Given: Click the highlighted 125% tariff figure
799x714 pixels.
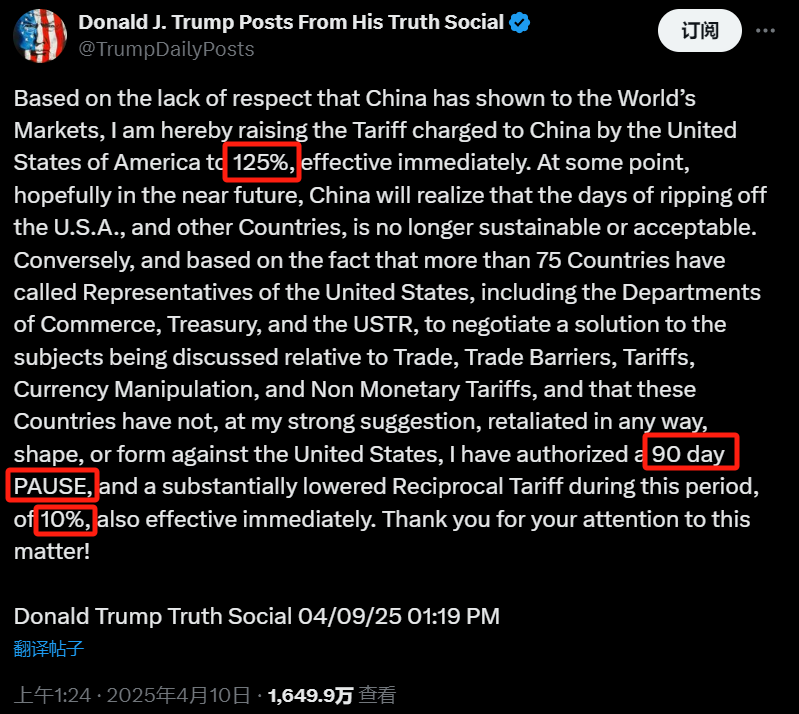Looking at the screenshot, I should point(261,163).
